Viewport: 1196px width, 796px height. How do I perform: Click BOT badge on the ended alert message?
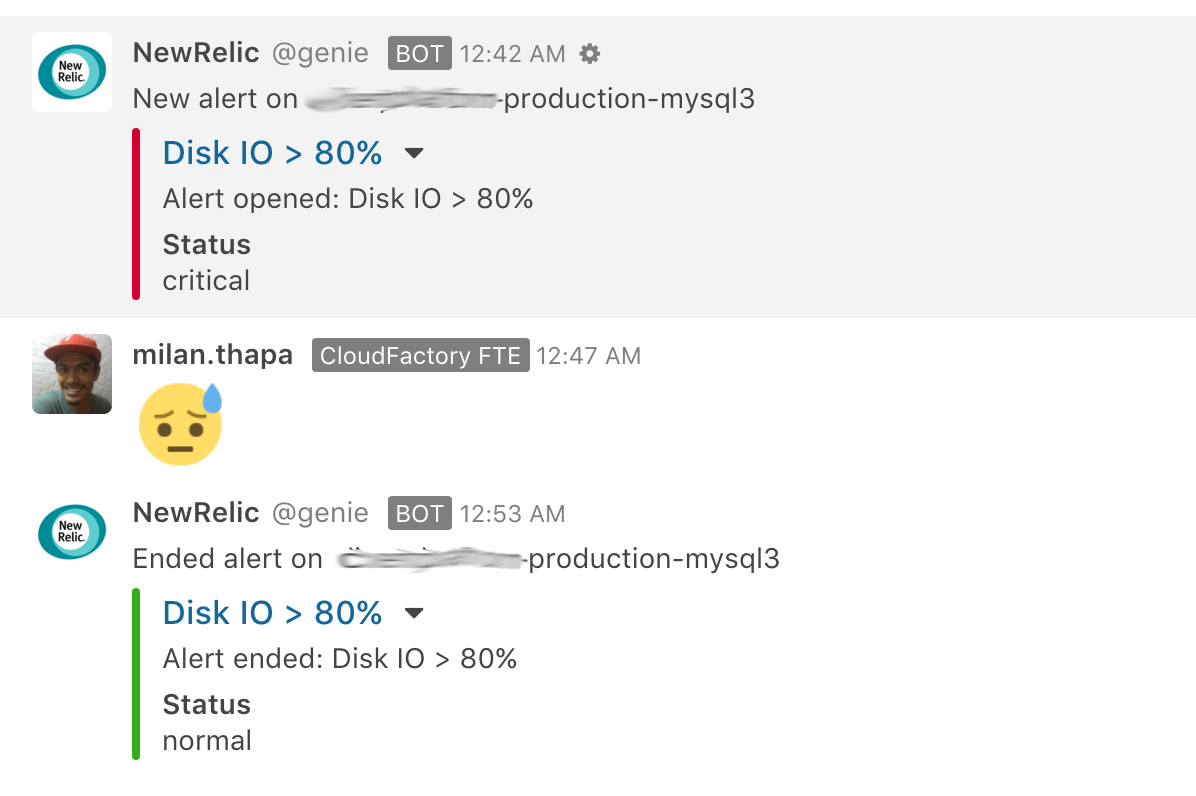tap(420, 513)
